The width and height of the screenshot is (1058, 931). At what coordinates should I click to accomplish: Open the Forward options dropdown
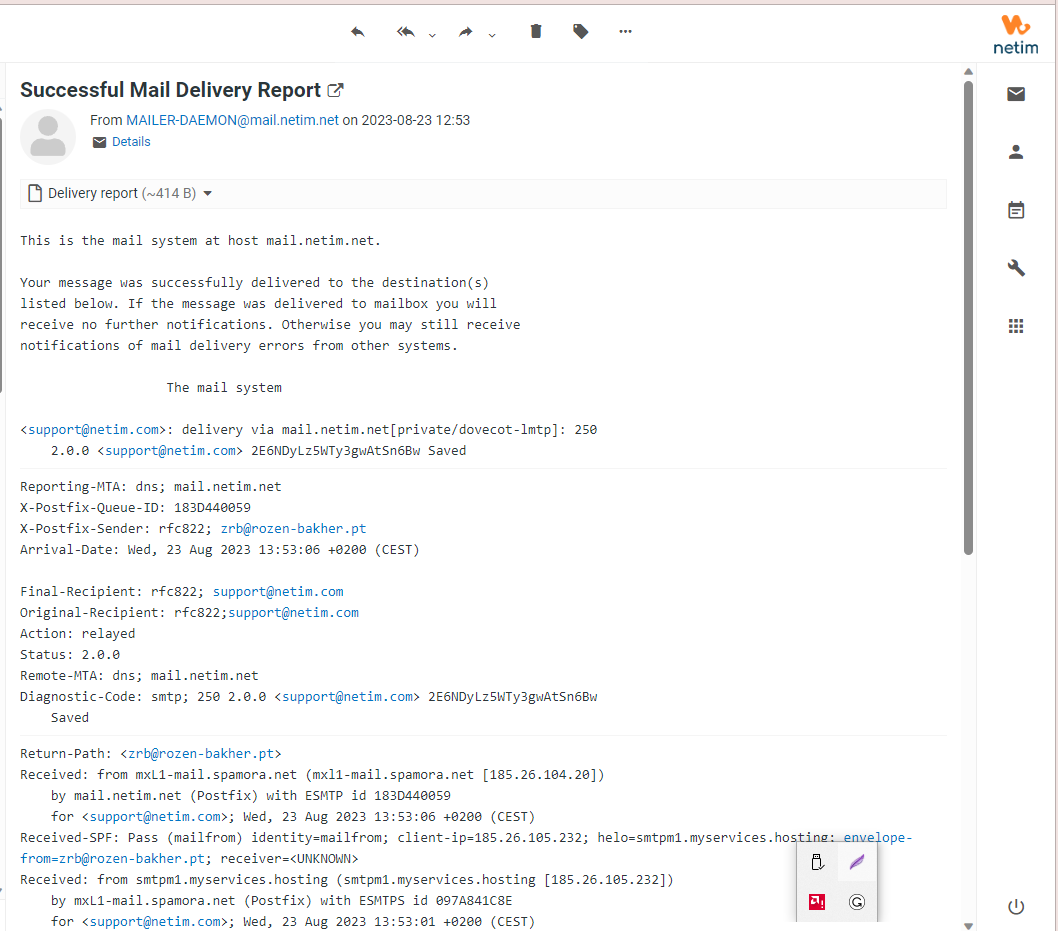(492, 35)
